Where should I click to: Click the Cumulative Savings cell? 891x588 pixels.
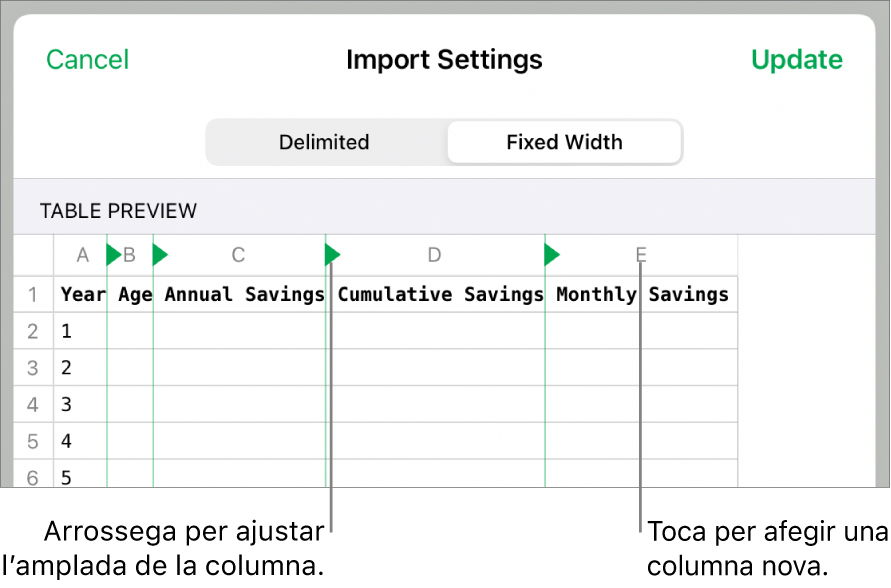[440, 295]
